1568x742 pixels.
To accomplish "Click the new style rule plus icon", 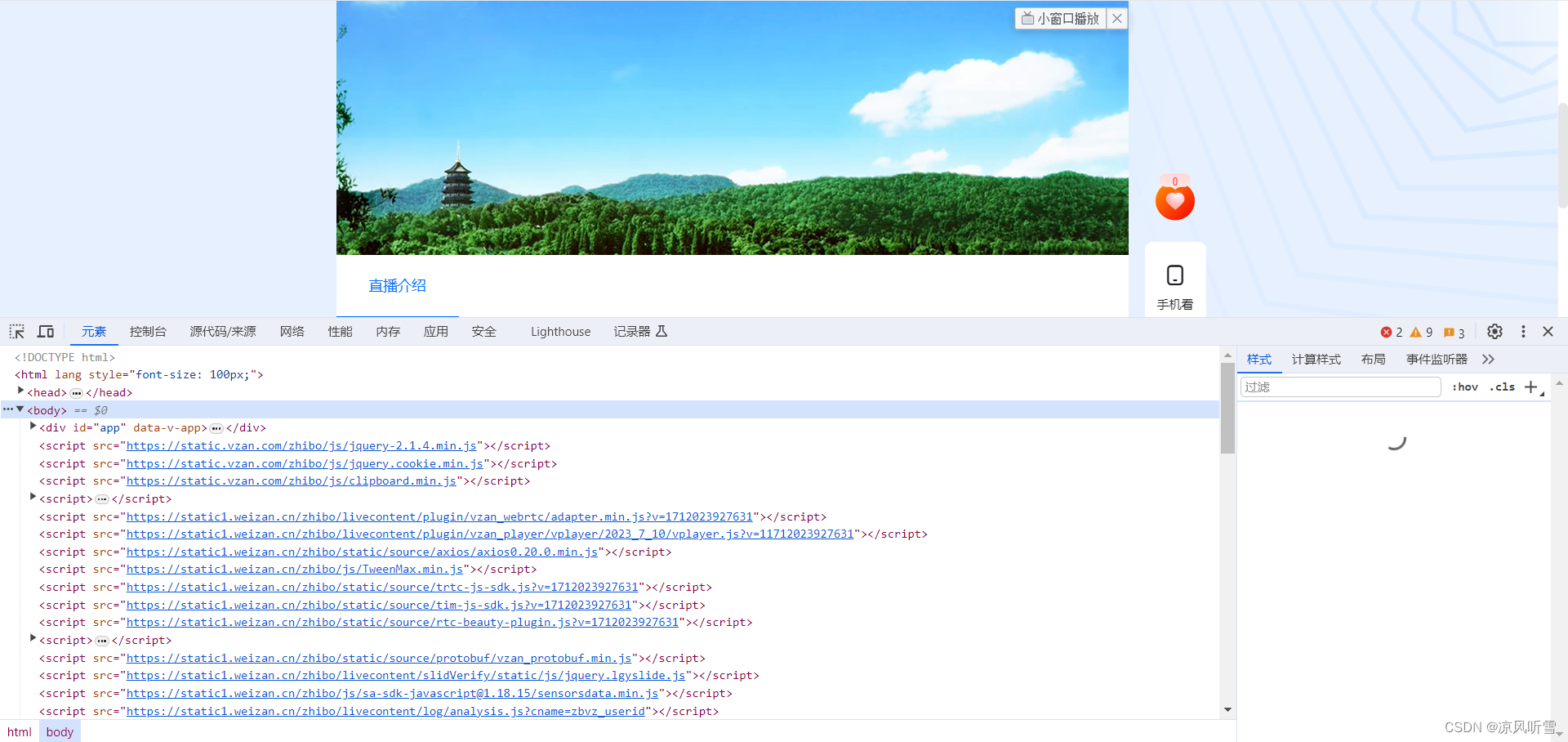I will [1531, 387].
